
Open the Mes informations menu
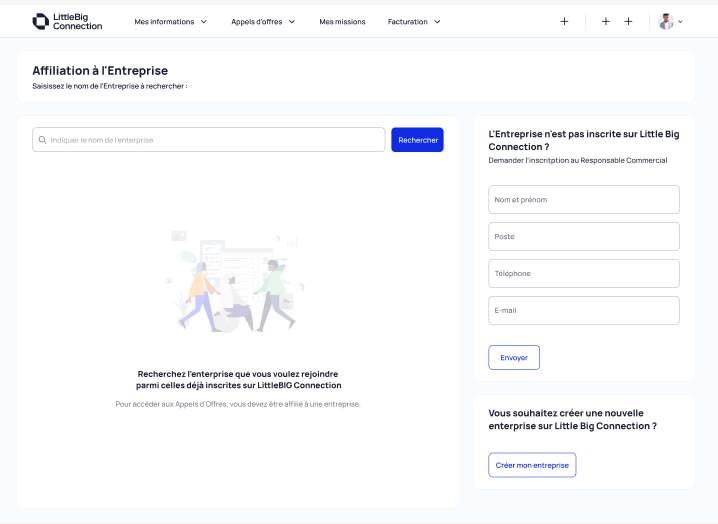170,22
